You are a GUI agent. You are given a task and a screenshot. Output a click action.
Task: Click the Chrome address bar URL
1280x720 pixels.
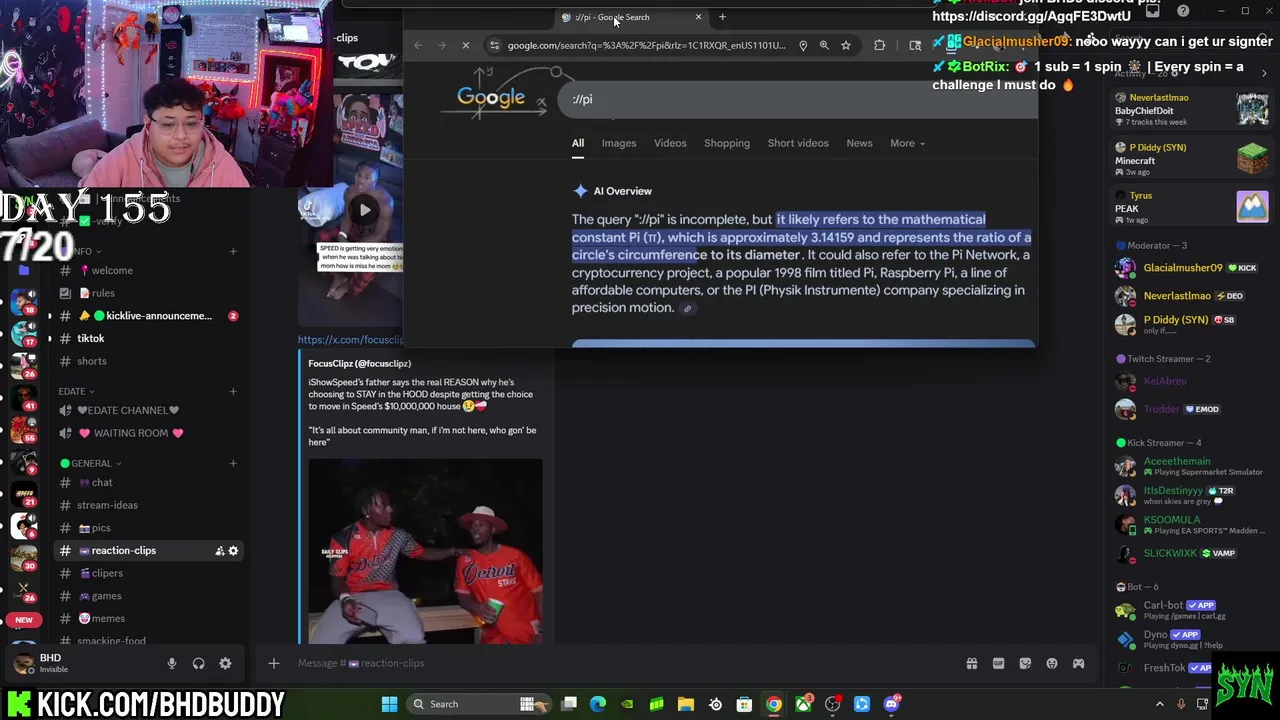(646, 45)
